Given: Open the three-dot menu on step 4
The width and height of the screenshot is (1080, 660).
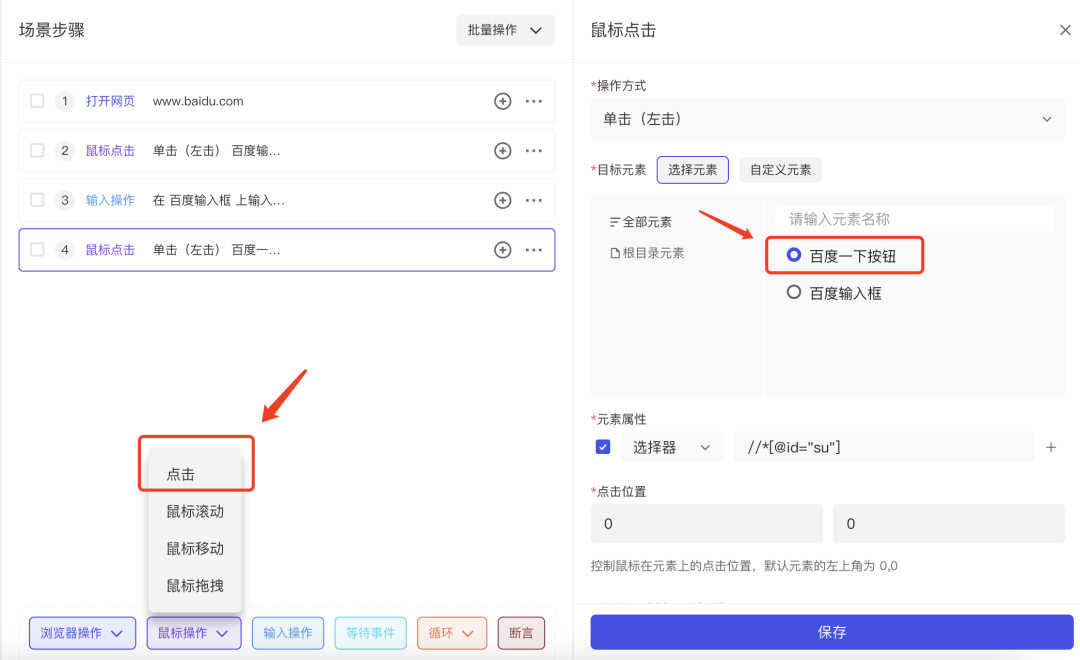Looking at the screenshot, I should click(x=534, y=250).
